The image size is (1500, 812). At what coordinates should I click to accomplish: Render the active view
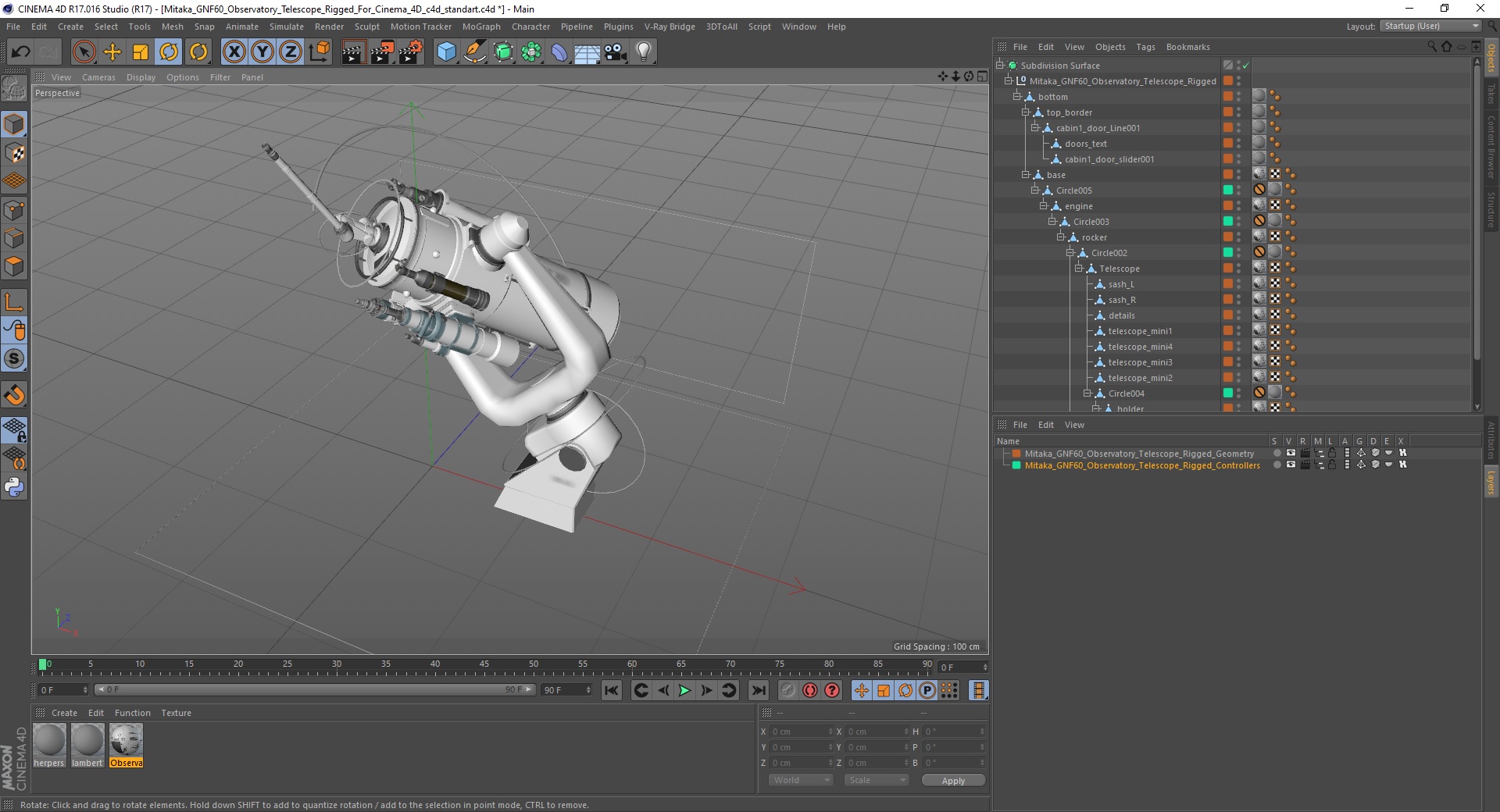(353, 52)
